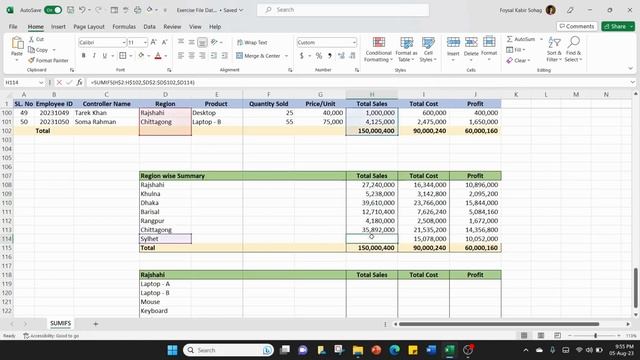Toggle Bold formatting
Image resolution: width=640 pixels, height=360 pixels.
(84, 56)
